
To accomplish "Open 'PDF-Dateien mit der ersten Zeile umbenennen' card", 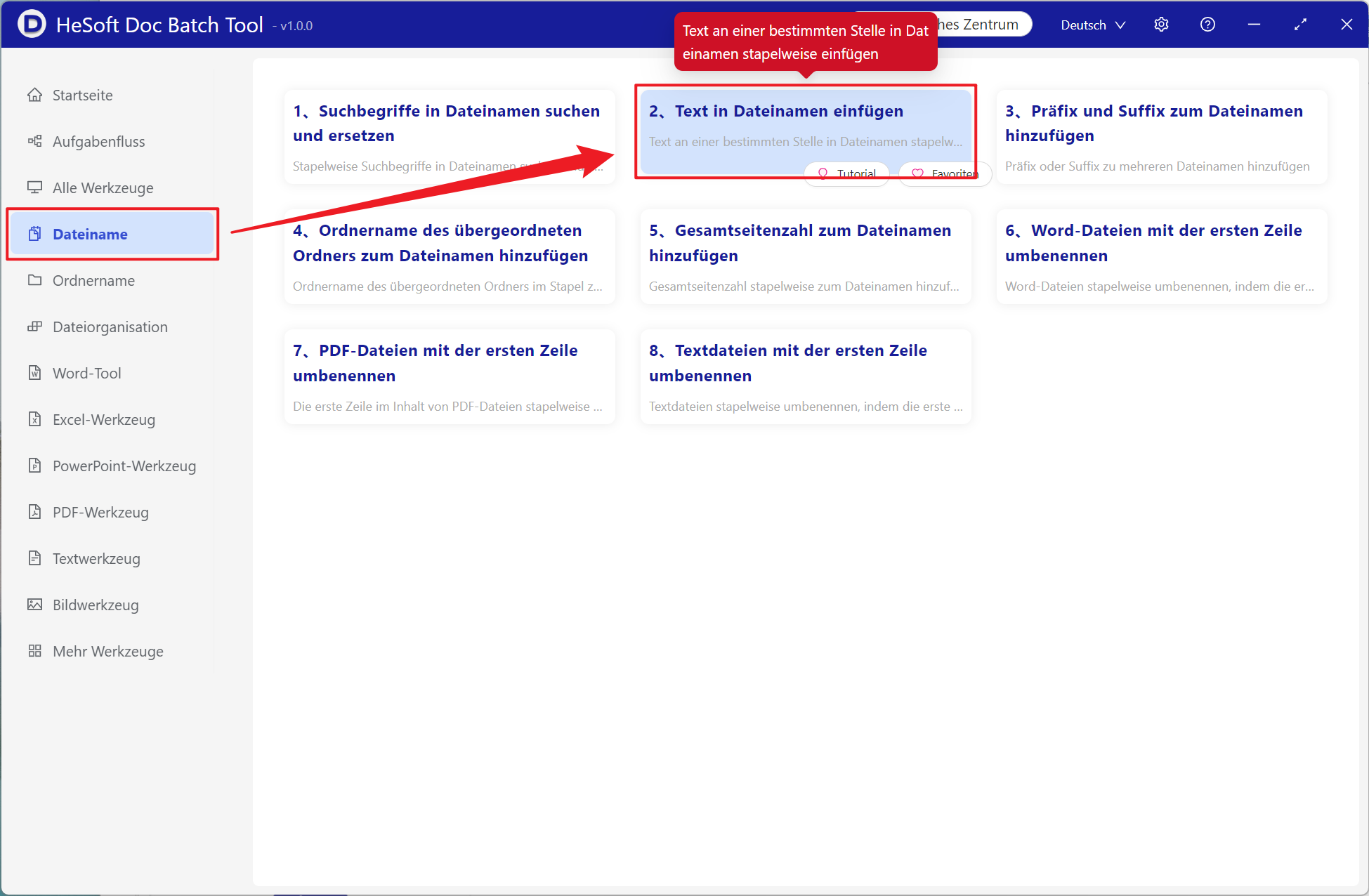I will point(450,376).
